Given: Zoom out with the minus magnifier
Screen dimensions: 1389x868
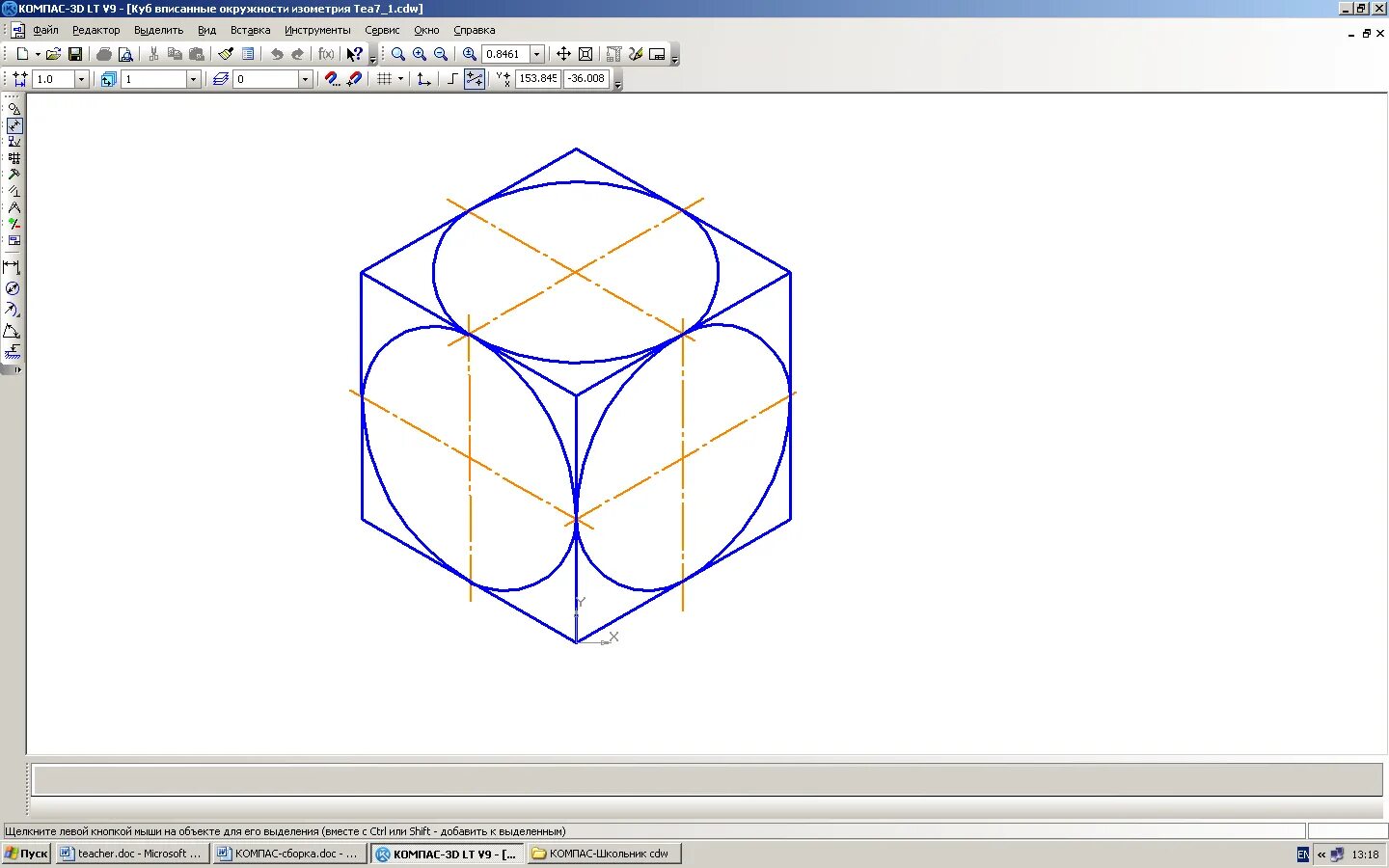Looking at the screenshot, I should (441, 54).
